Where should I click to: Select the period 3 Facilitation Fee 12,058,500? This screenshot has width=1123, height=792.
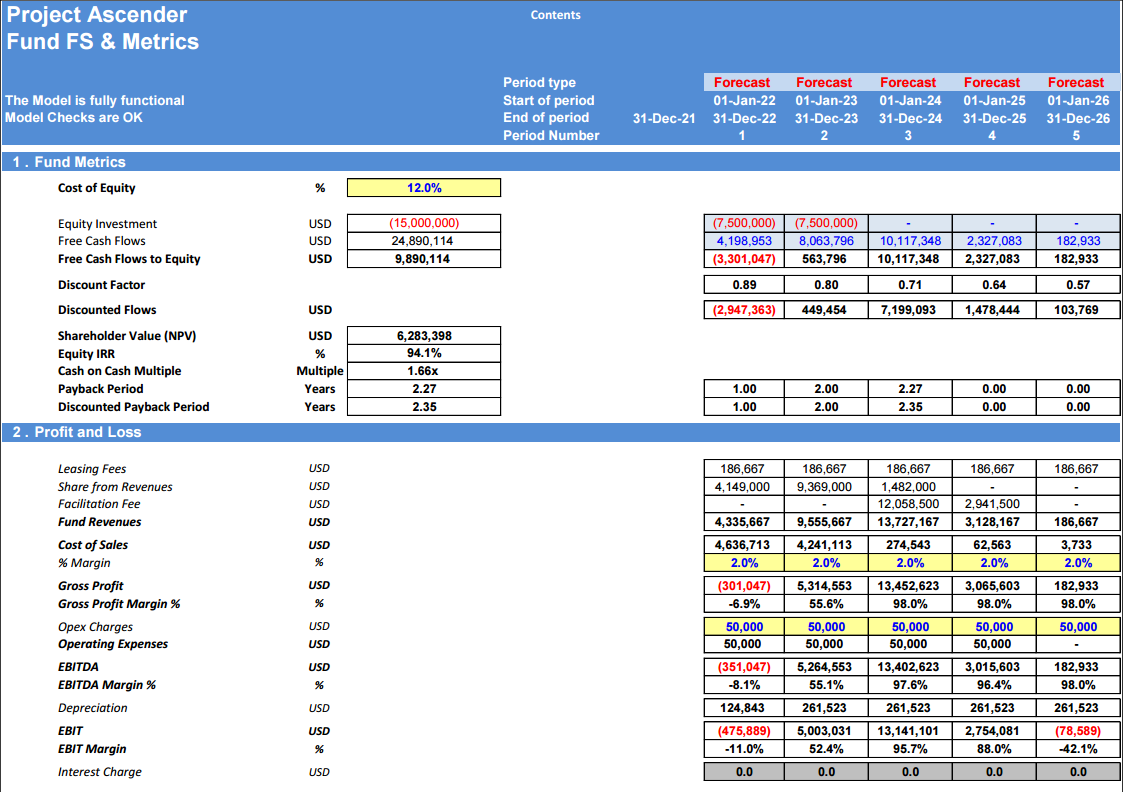910,504
